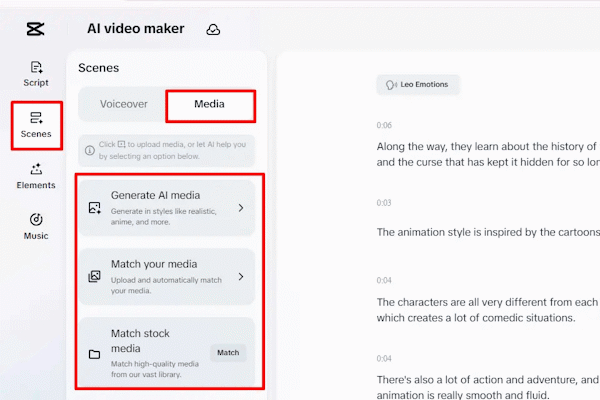The image size is (600, 400).
Task: Click script text 'The characters are all very different'
Action: click(x=488, y=310)
